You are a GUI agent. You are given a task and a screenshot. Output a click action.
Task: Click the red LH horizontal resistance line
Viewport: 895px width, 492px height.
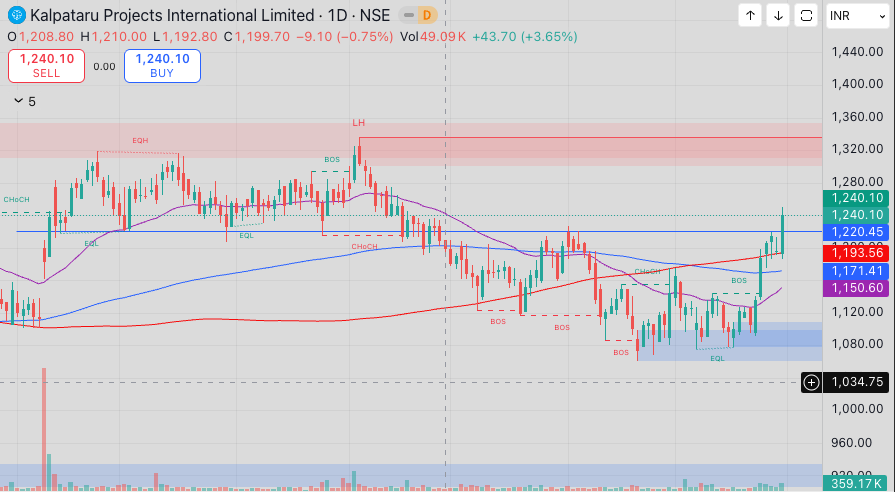click(x=590, y=138)
